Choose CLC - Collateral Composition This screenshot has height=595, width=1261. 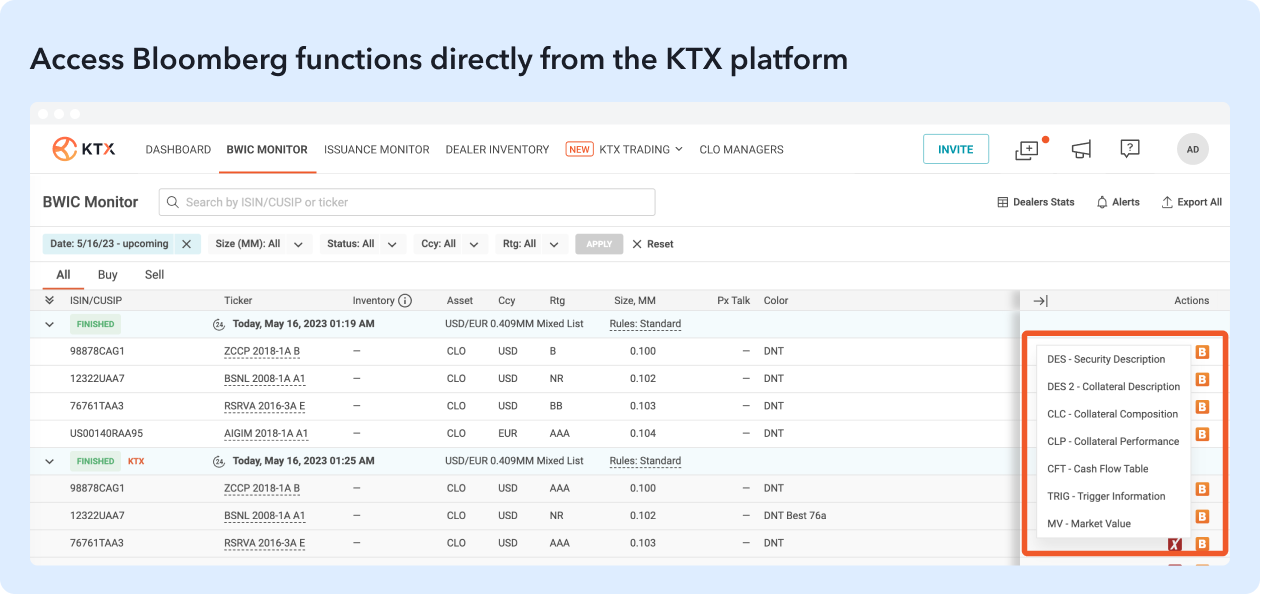point(1113,414)
